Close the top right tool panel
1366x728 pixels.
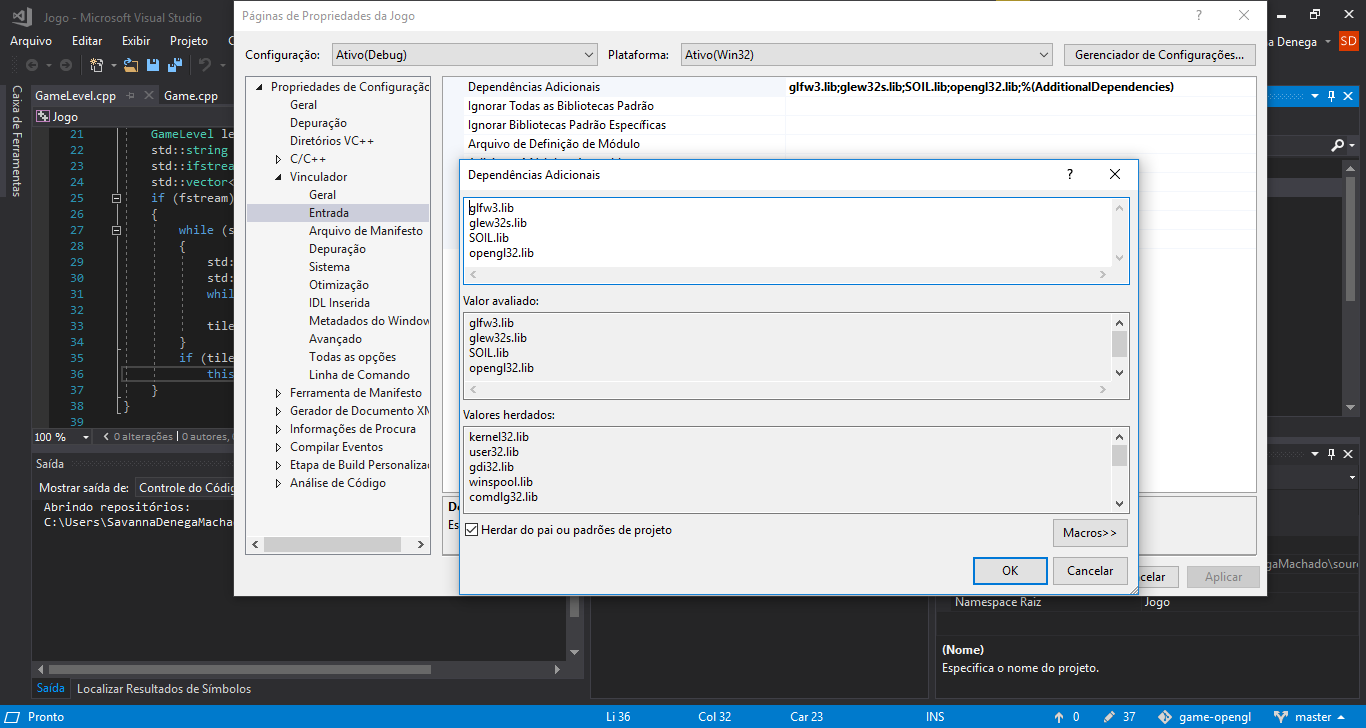tap(1350, 96)
